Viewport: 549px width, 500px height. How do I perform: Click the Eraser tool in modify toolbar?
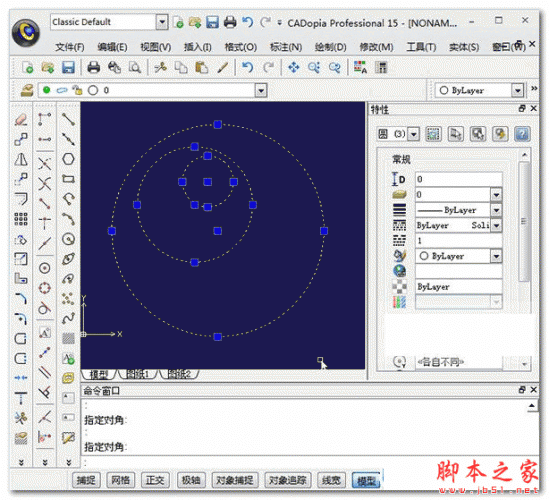point(21,120)
